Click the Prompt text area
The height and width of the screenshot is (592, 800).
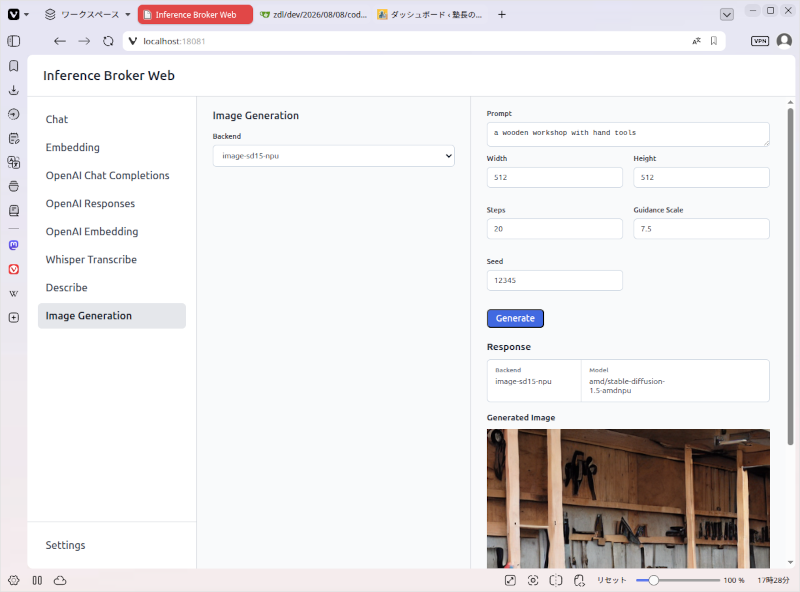(628, 134)
